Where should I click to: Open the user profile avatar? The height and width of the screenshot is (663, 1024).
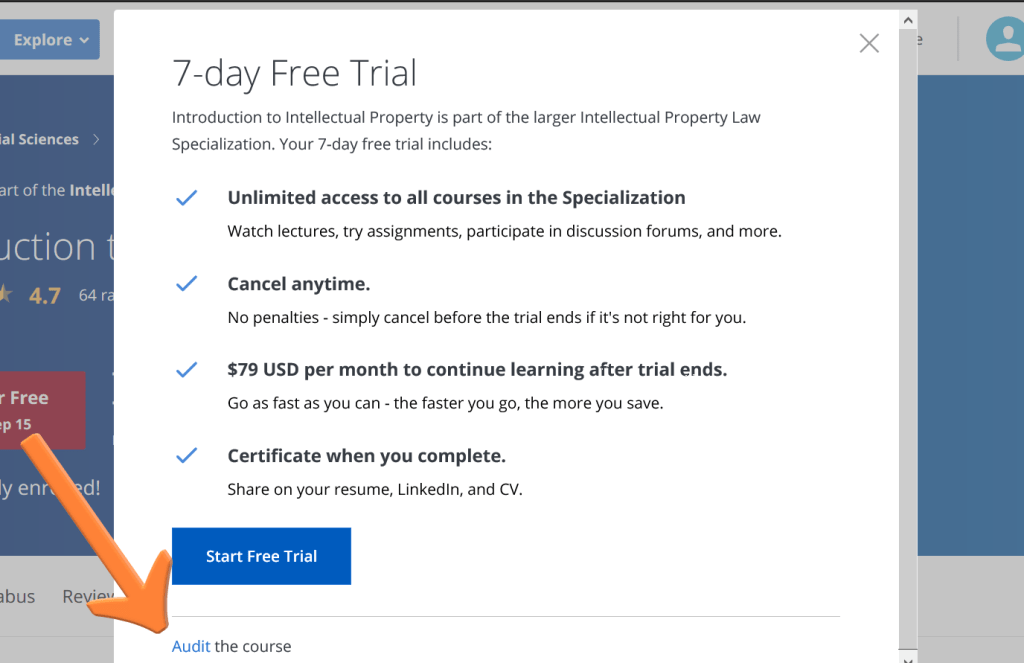click(1004, 40)
